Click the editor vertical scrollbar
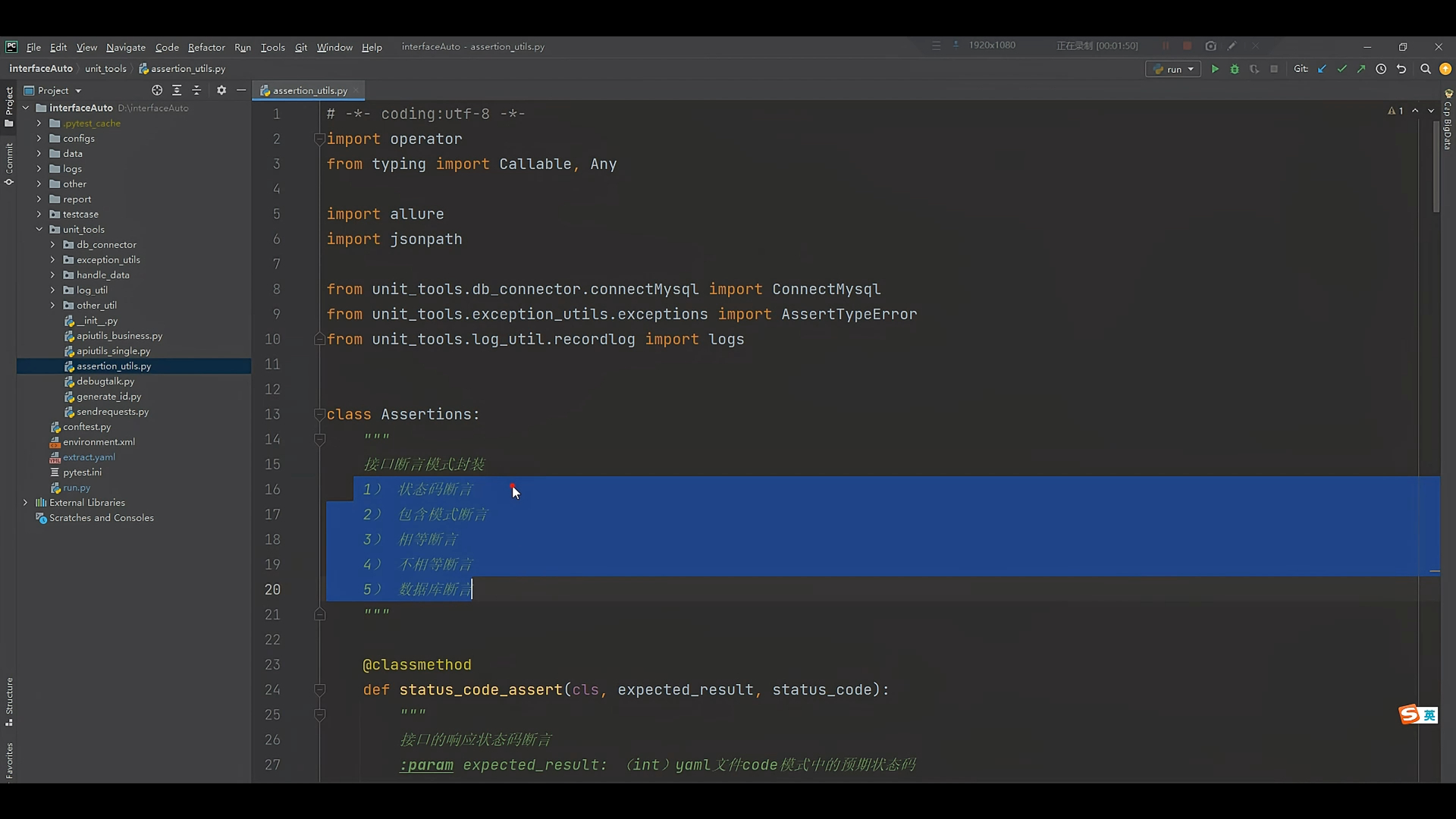Viewport: 1456px width, 819px height. (1436, 167)
